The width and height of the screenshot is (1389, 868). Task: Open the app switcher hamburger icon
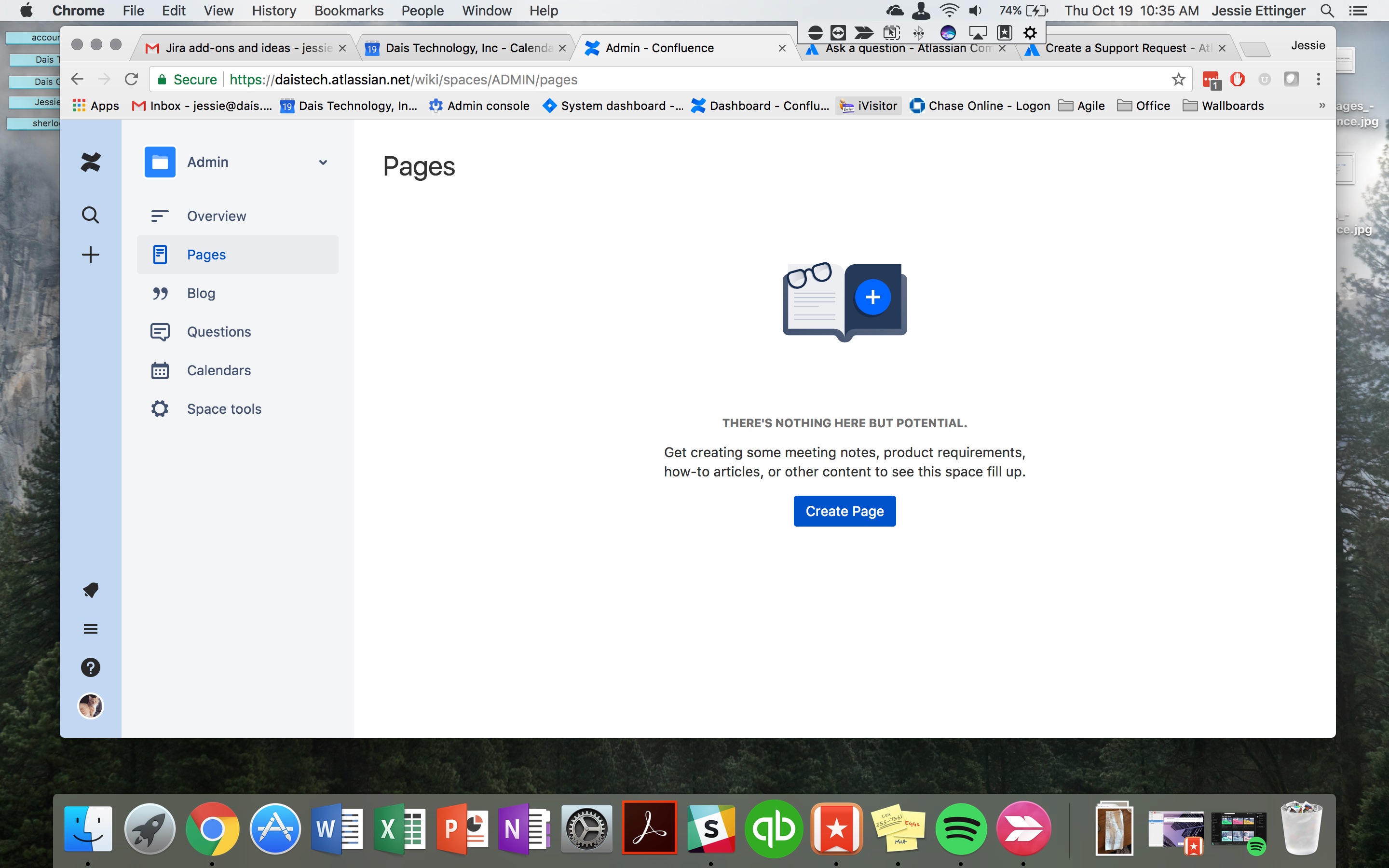(x=91, y=629)
